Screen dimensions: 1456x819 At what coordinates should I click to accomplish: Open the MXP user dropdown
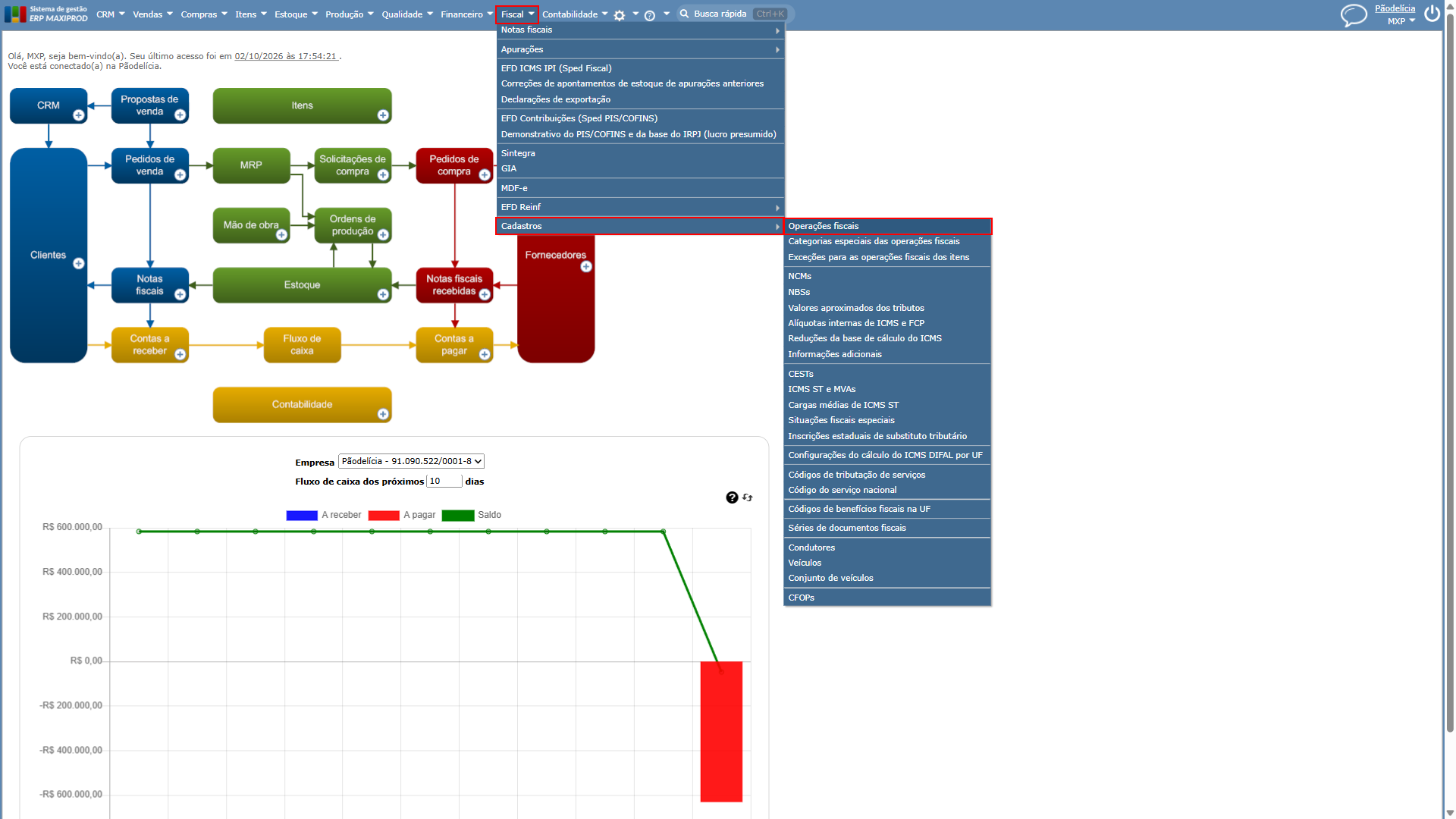pos(1401,21)
